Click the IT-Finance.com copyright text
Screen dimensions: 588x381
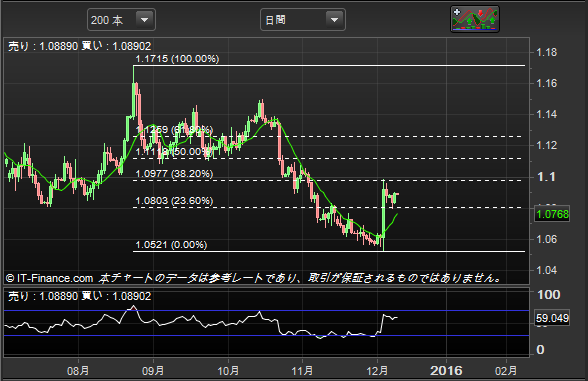pyautogui.click(x=50, y=278)
